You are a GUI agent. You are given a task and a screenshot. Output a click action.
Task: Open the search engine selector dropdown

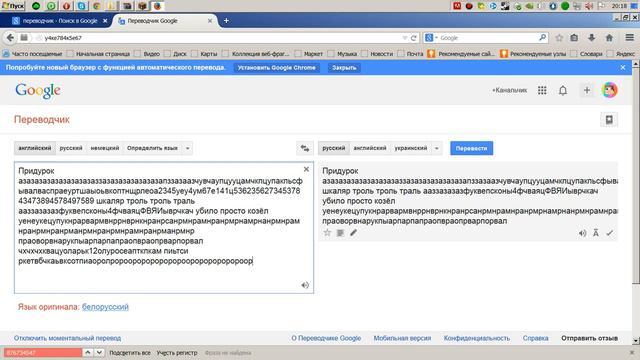431,38
